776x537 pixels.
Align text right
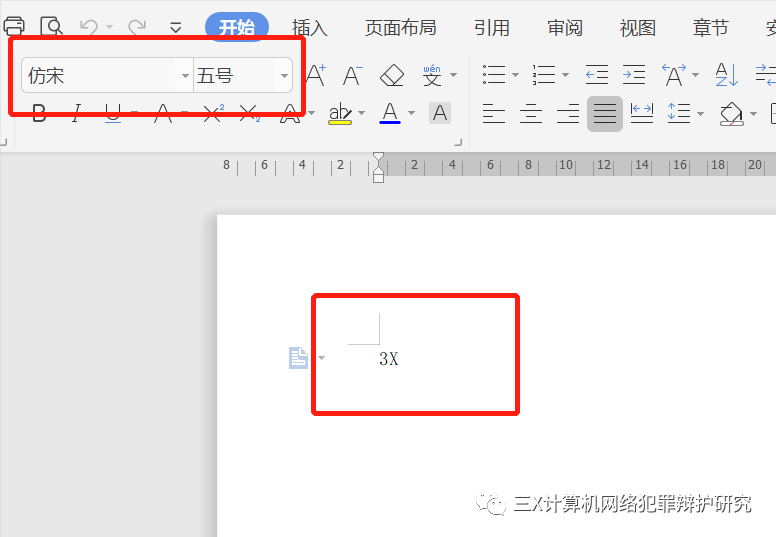(568, 113)
